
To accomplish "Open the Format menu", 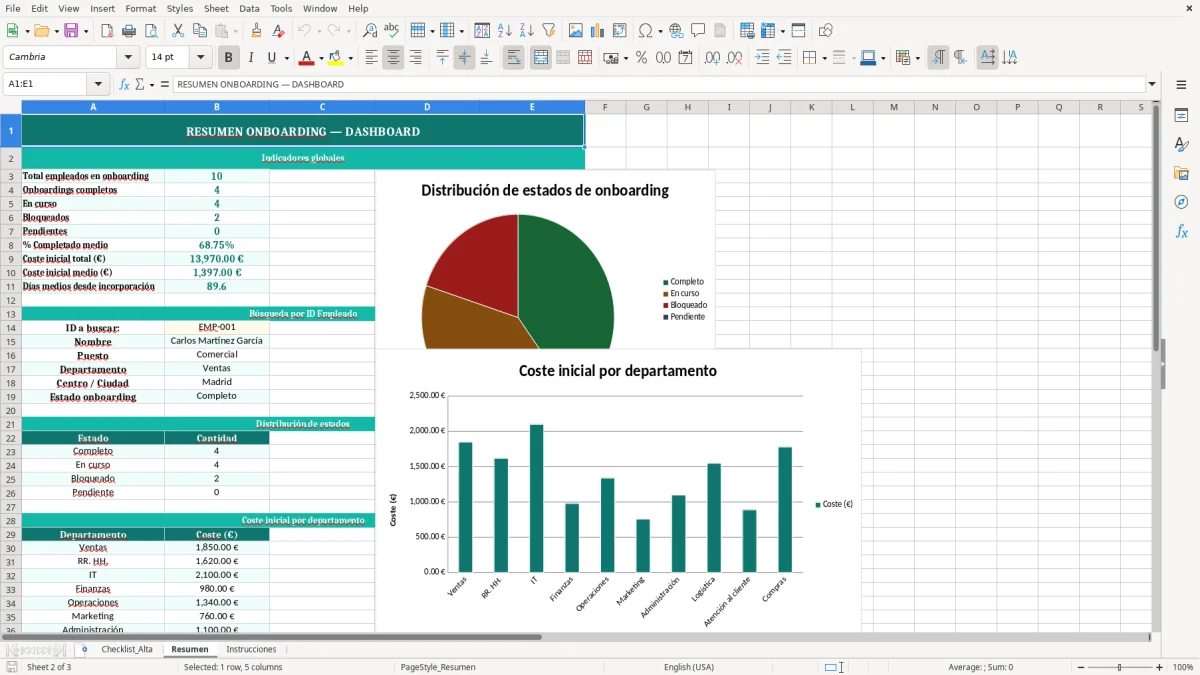I will (x=140, y=8).
